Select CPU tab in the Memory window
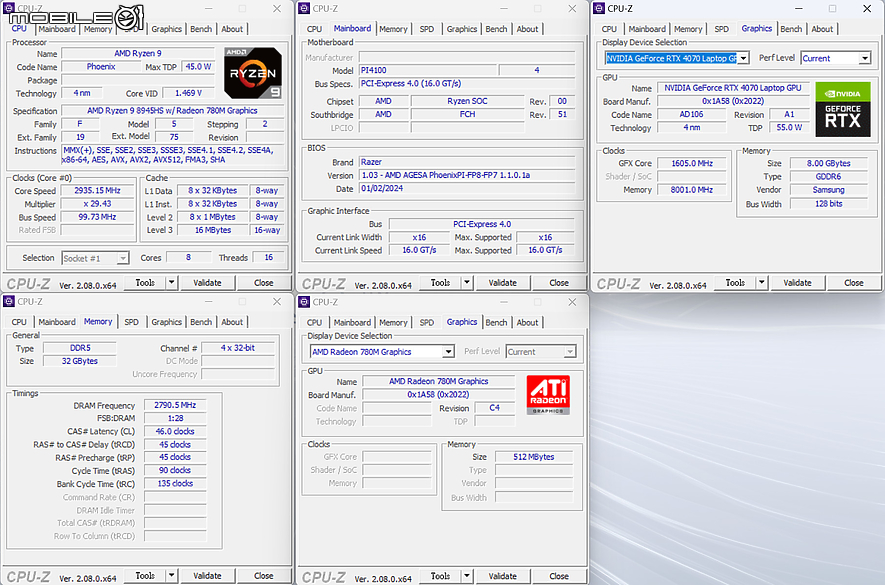 pos(19,322)
